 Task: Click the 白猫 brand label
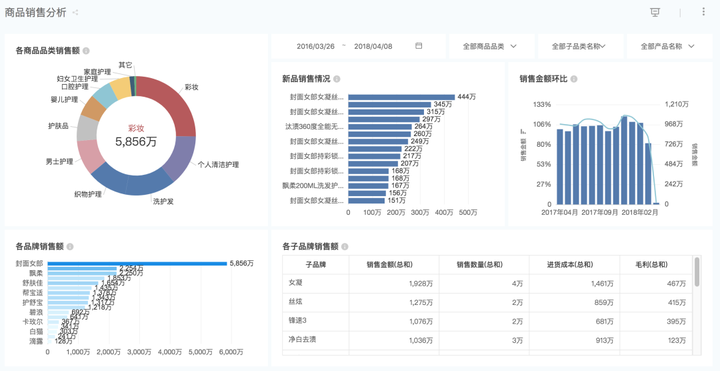(x=36, y=331)
